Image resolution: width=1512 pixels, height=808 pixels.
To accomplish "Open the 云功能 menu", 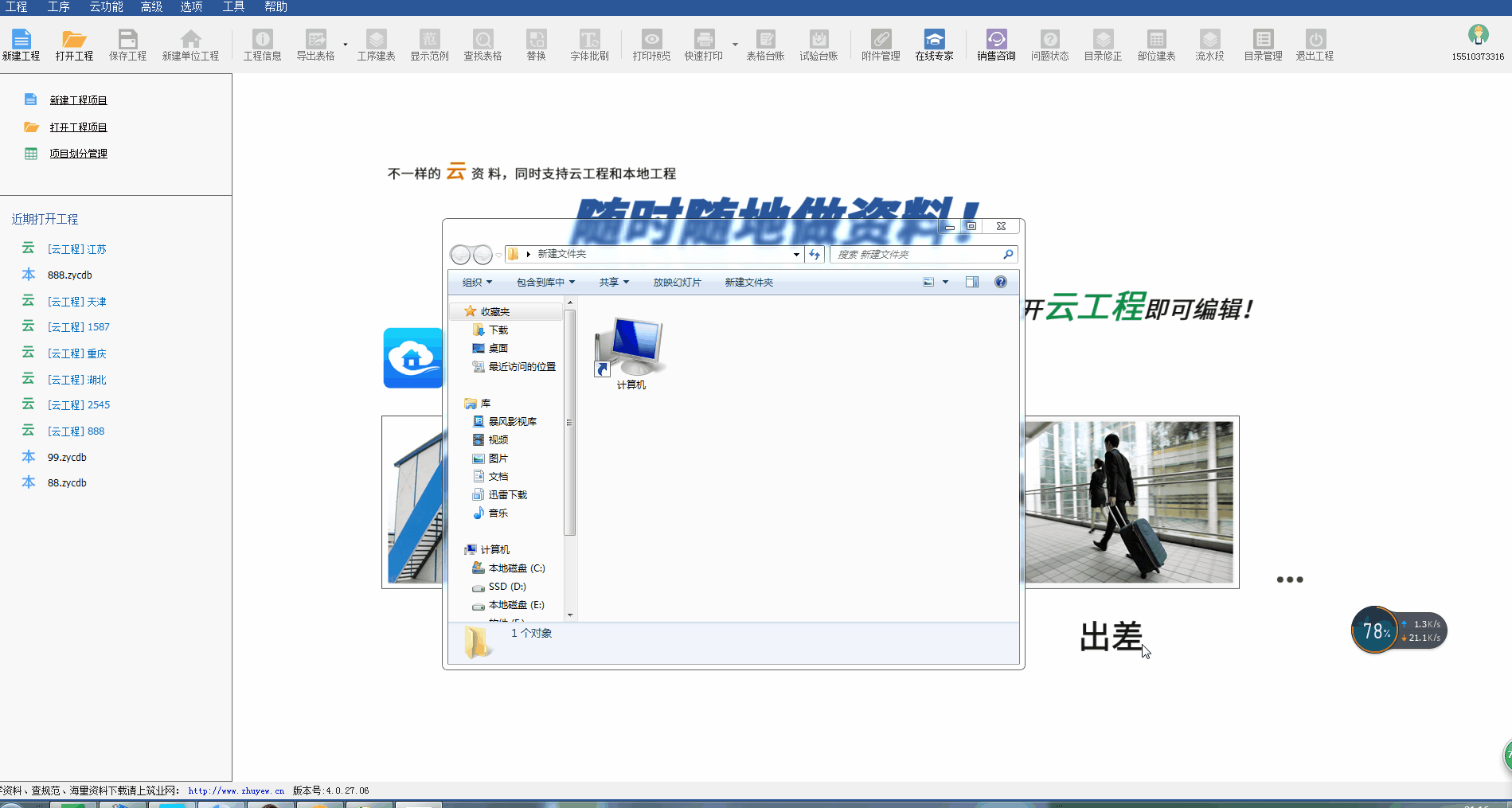I will [106, 7].
